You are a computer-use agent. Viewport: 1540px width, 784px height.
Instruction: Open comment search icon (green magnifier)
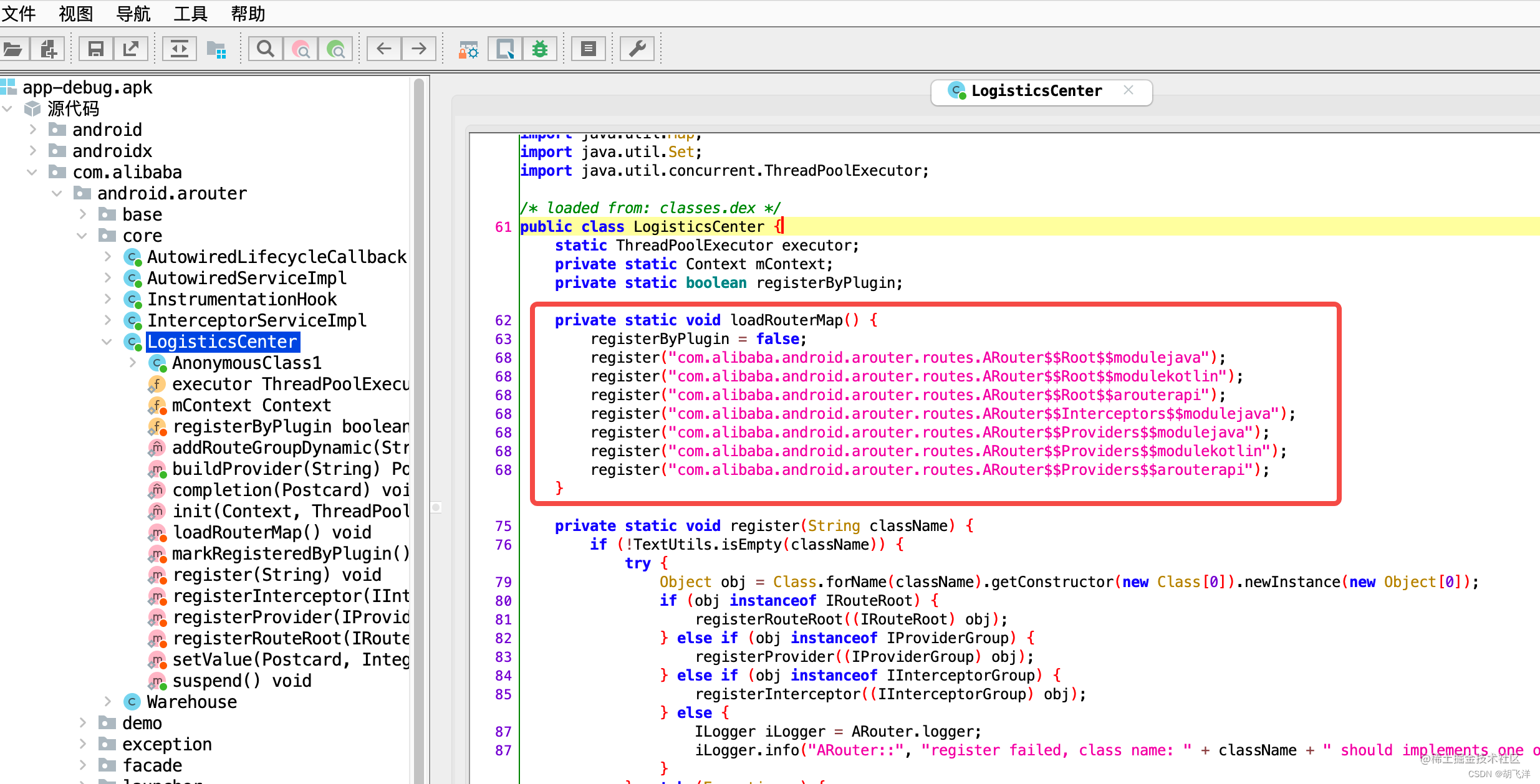click(x=335, y=49)
